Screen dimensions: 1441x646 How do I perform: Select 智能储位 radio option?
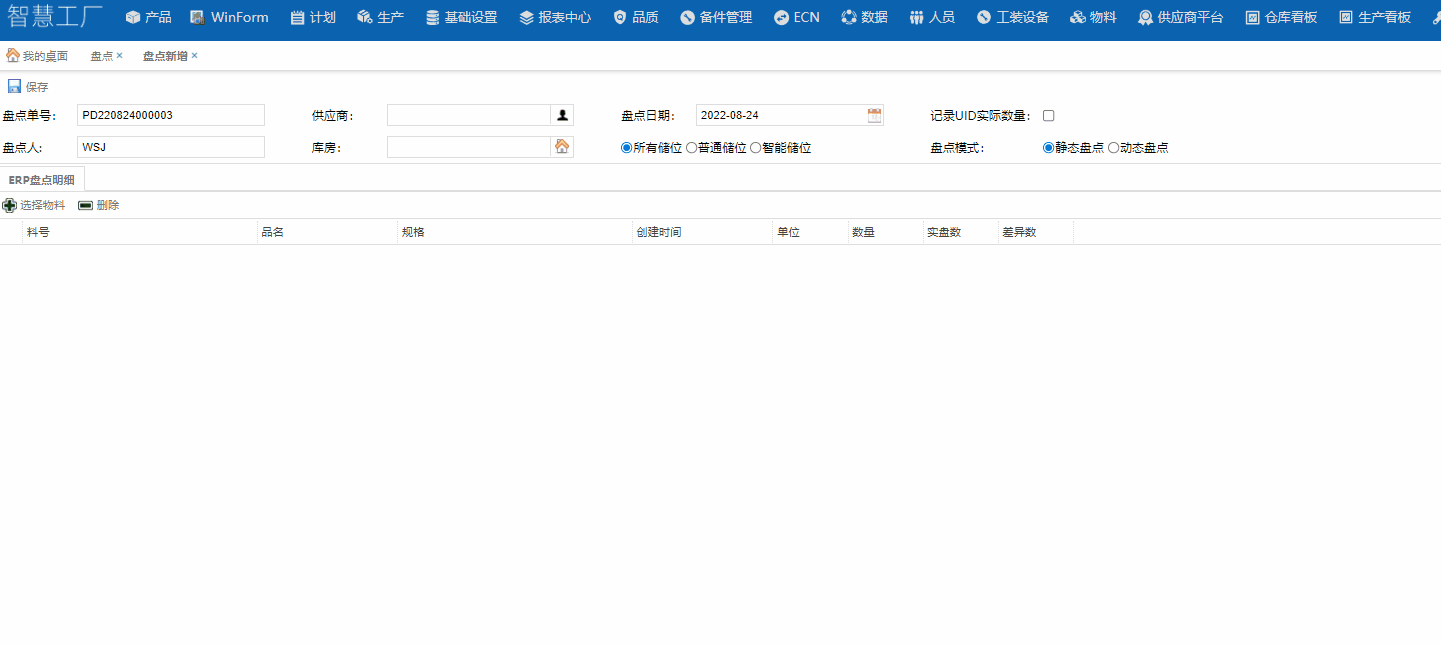[756, 148]
